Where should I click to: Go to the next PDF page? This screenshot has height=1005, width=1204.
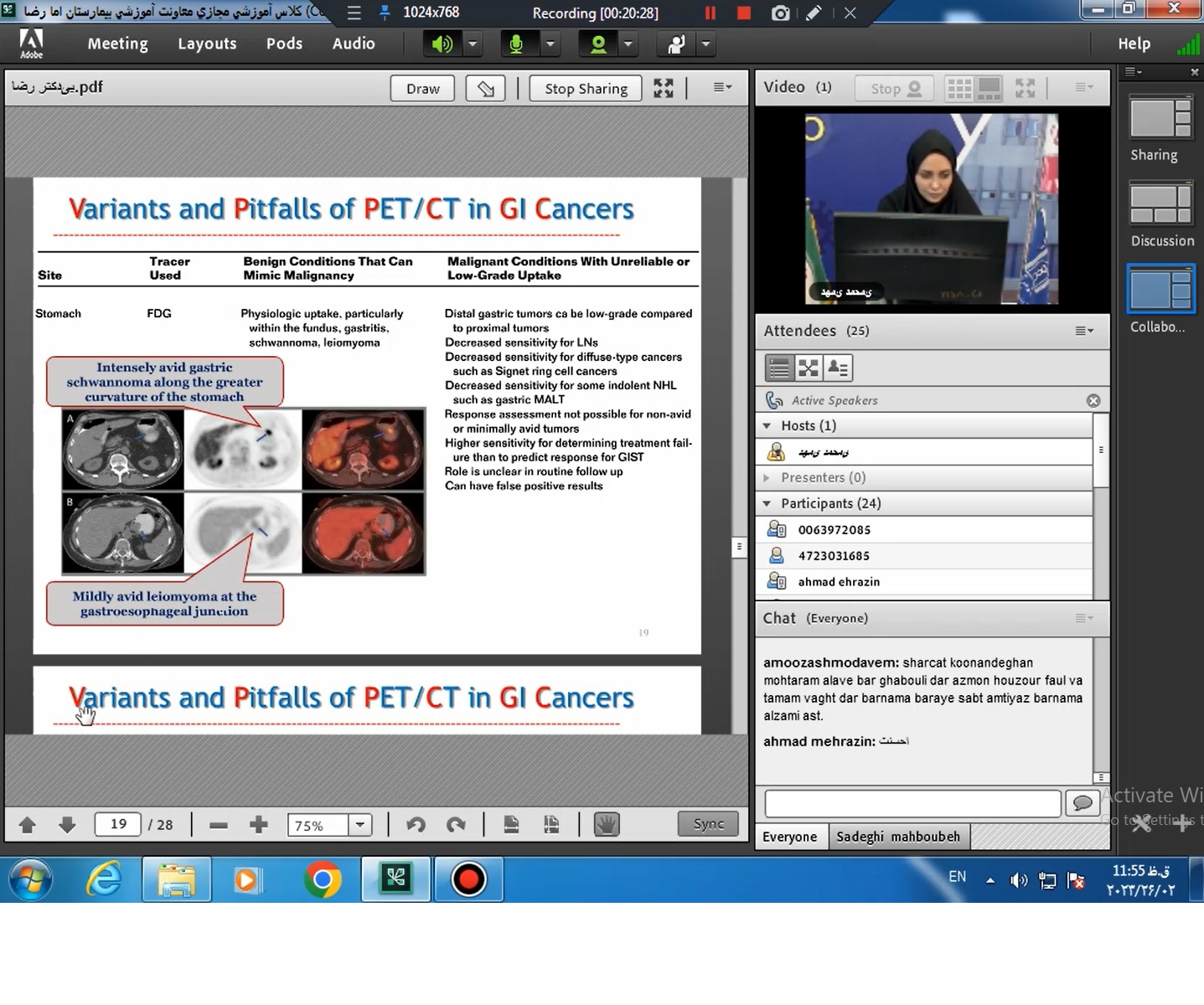click(x=68, y=825)
